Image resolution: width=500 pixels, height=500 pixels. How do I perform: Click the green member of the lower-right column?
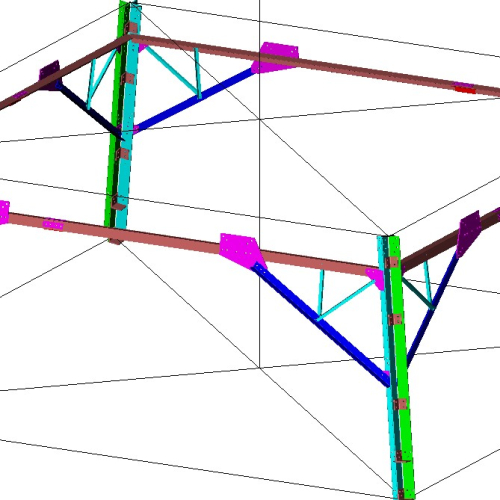pos(403,367)
